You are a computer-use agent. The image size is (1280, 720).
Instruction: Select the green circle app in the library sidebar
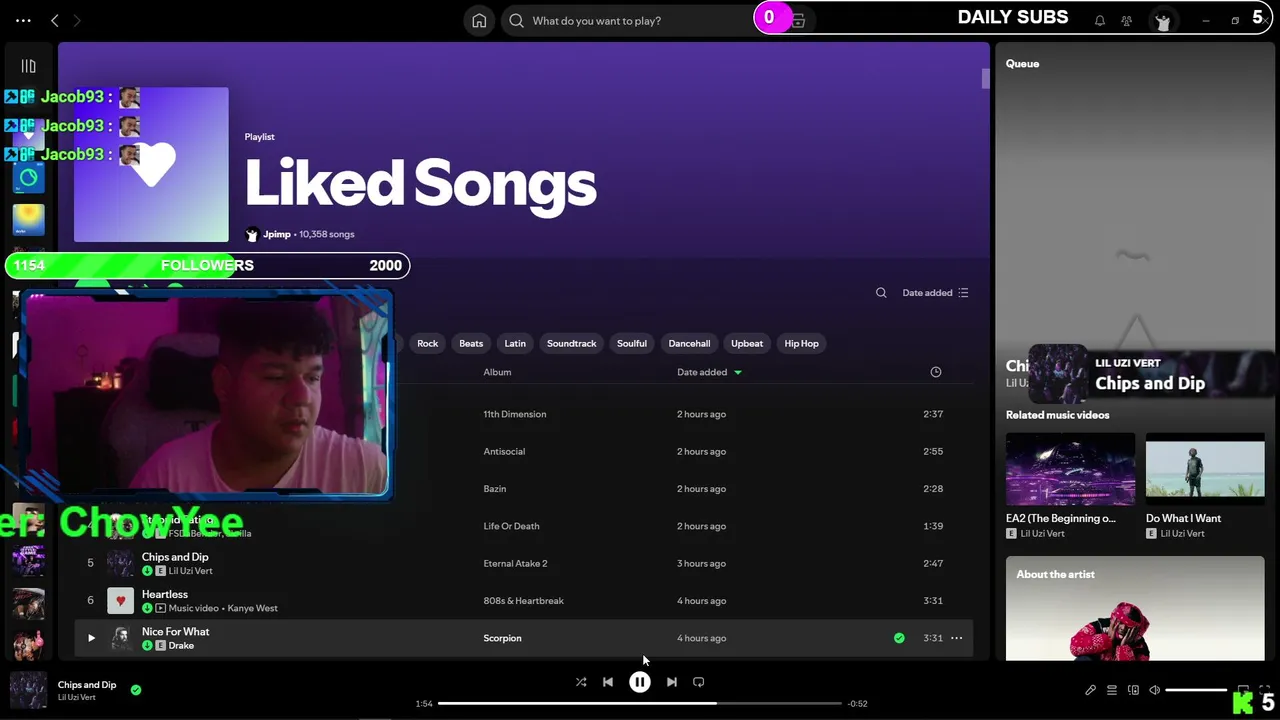[x=28, y=178]
